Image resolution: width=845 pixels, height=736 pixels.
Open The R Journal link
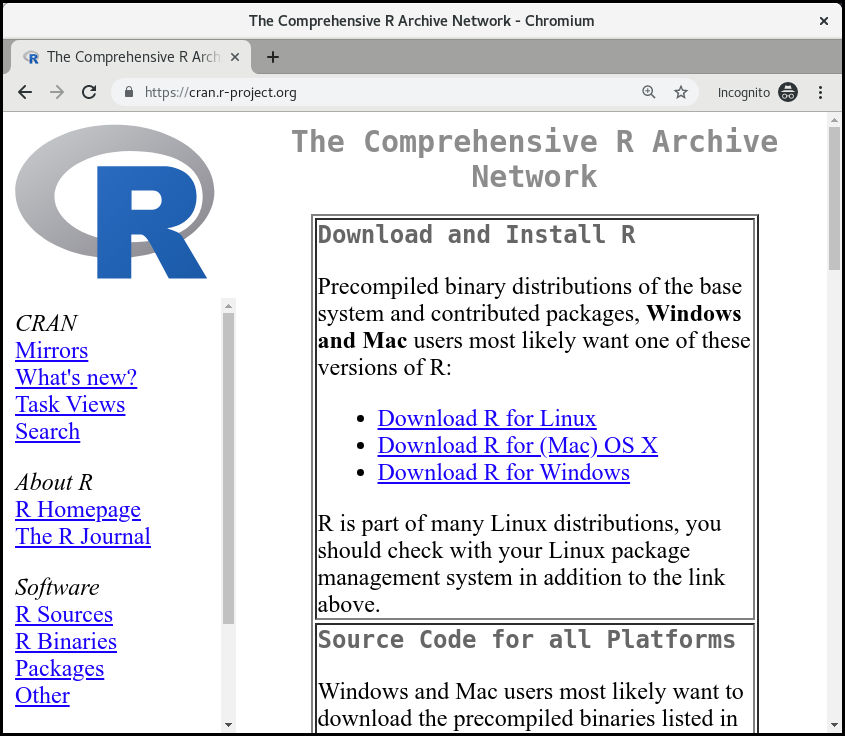(83, 536)
